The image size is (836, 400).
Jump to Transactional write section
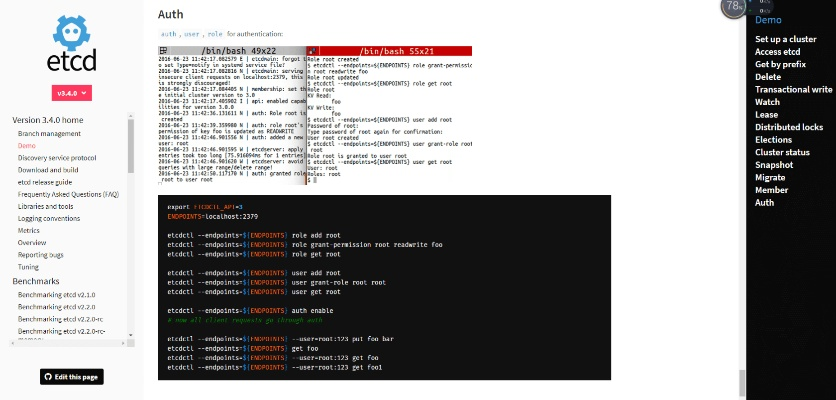[793, 89]
